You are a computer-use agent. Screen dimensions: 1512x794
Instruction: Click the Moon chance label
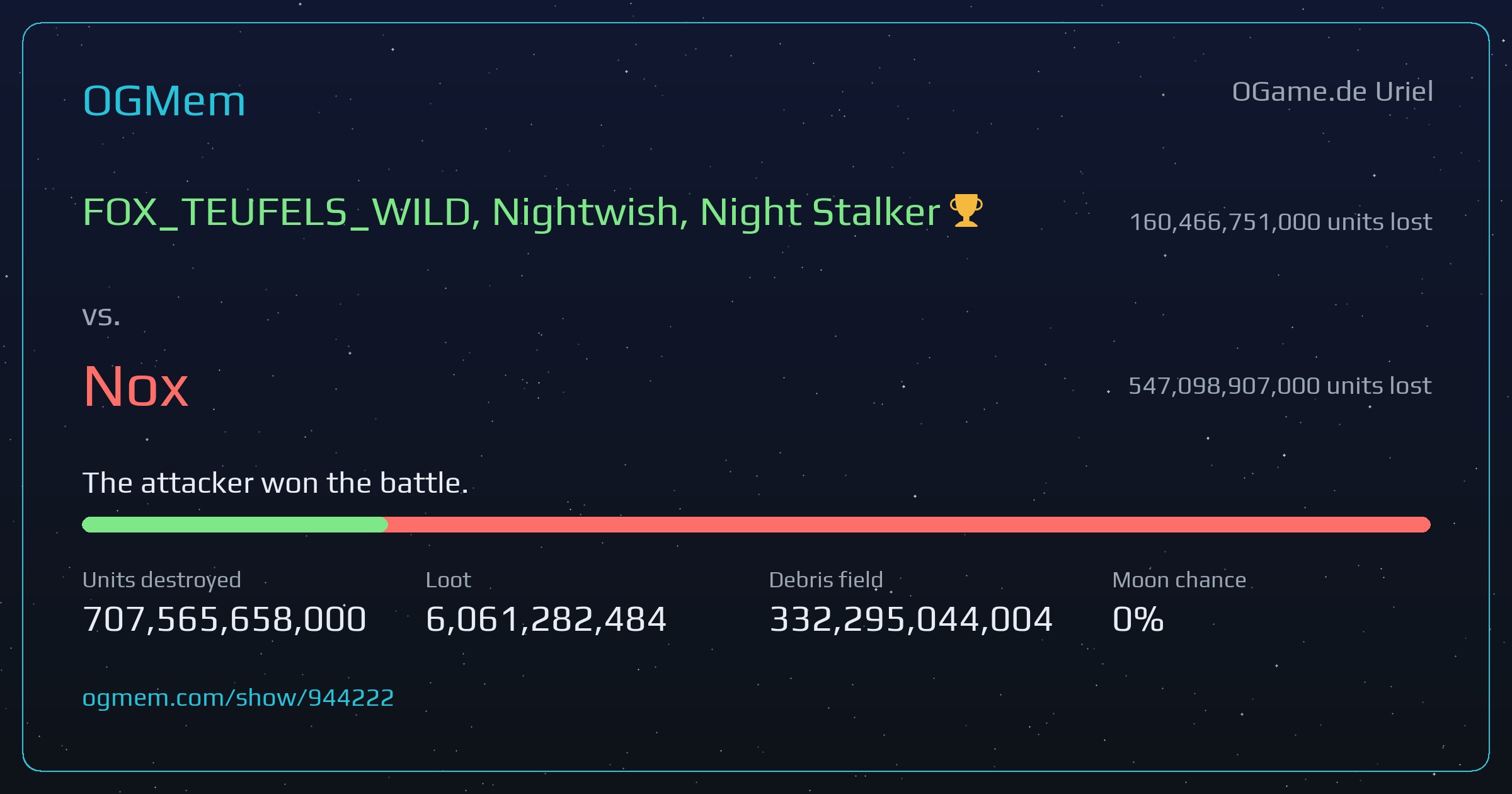coord(1179,580)
